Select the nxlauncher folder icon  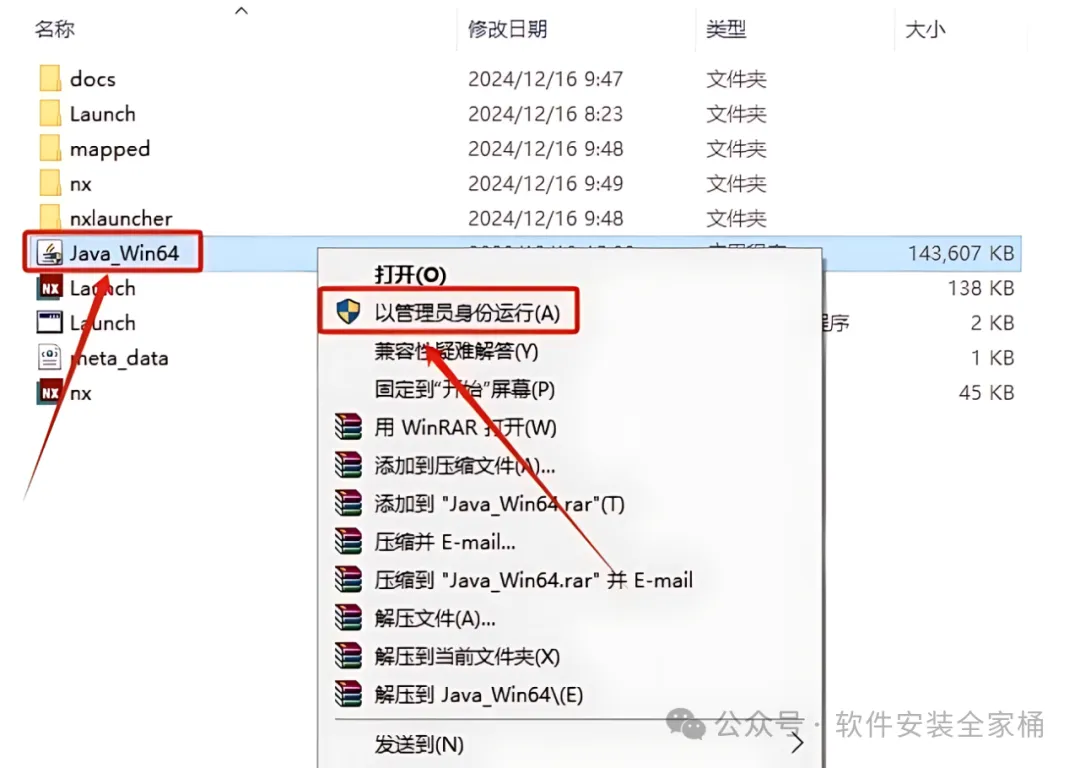[x=50, y=218]
